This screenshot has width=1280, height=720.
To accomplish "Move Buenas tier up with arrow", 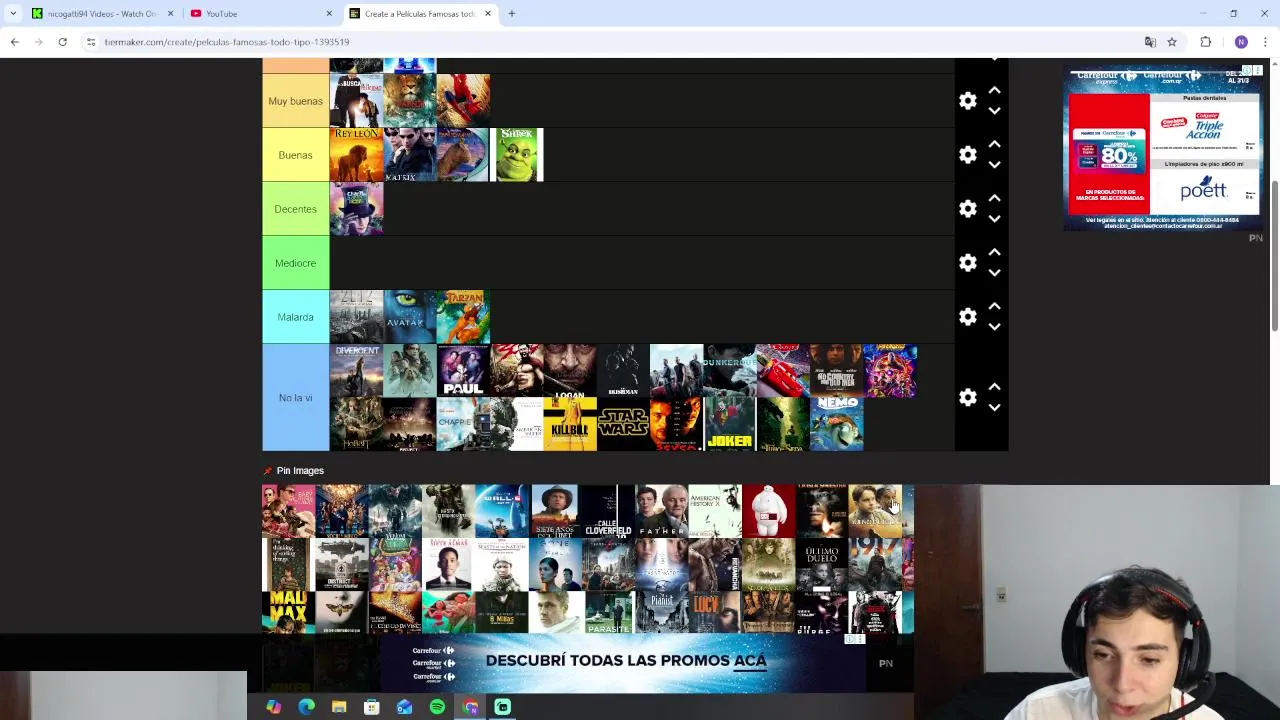I will pos(994,144).
